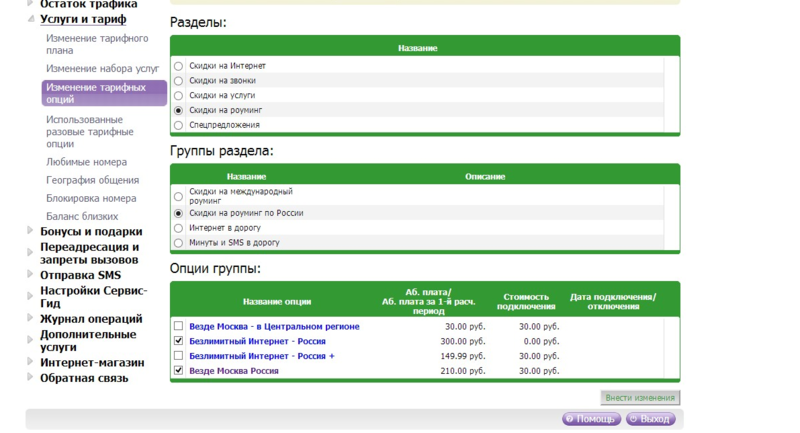Expand the 'Обратная связь' section arrow
Screen dimensions: 800x433
[x=30, y=377]
